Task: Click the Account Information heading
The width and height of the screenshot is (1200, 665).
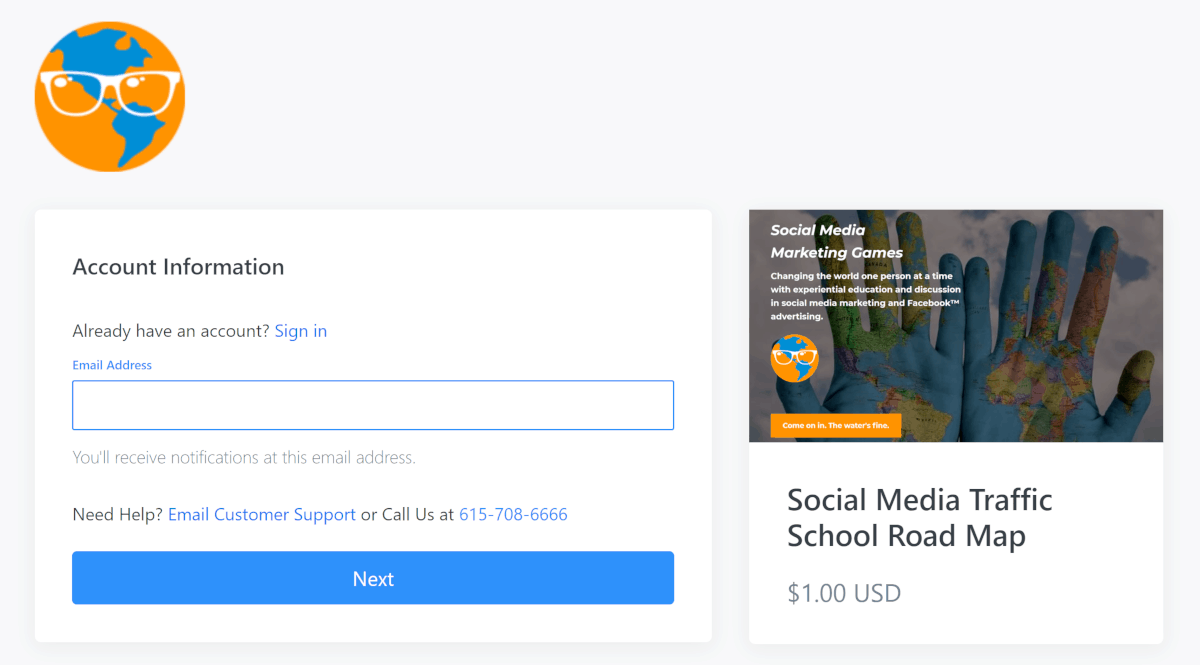Action: pos(179,267)
